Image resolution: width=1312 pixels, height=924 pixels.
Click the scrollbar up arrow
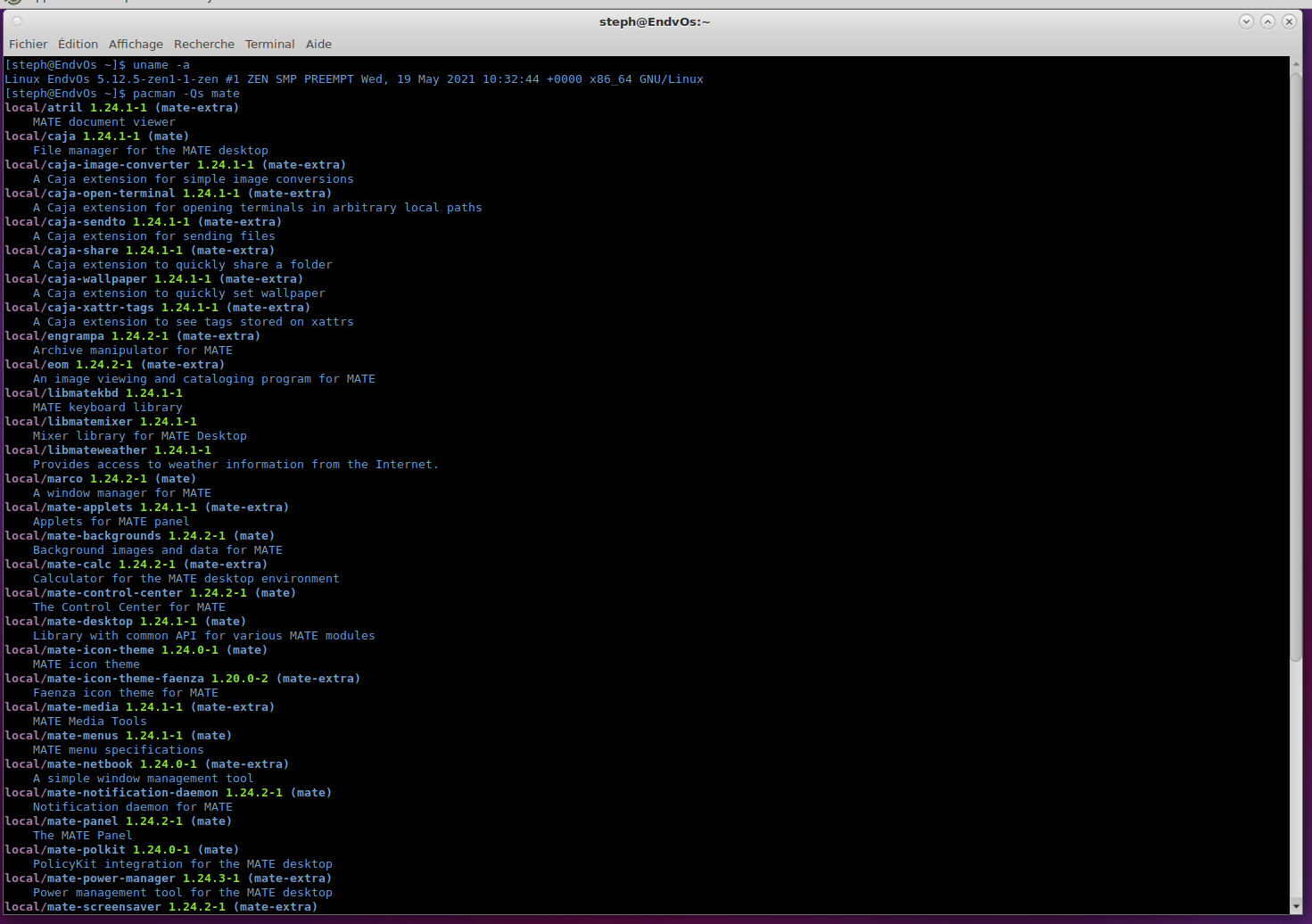pyautogui.click(x=1296, y=64)
